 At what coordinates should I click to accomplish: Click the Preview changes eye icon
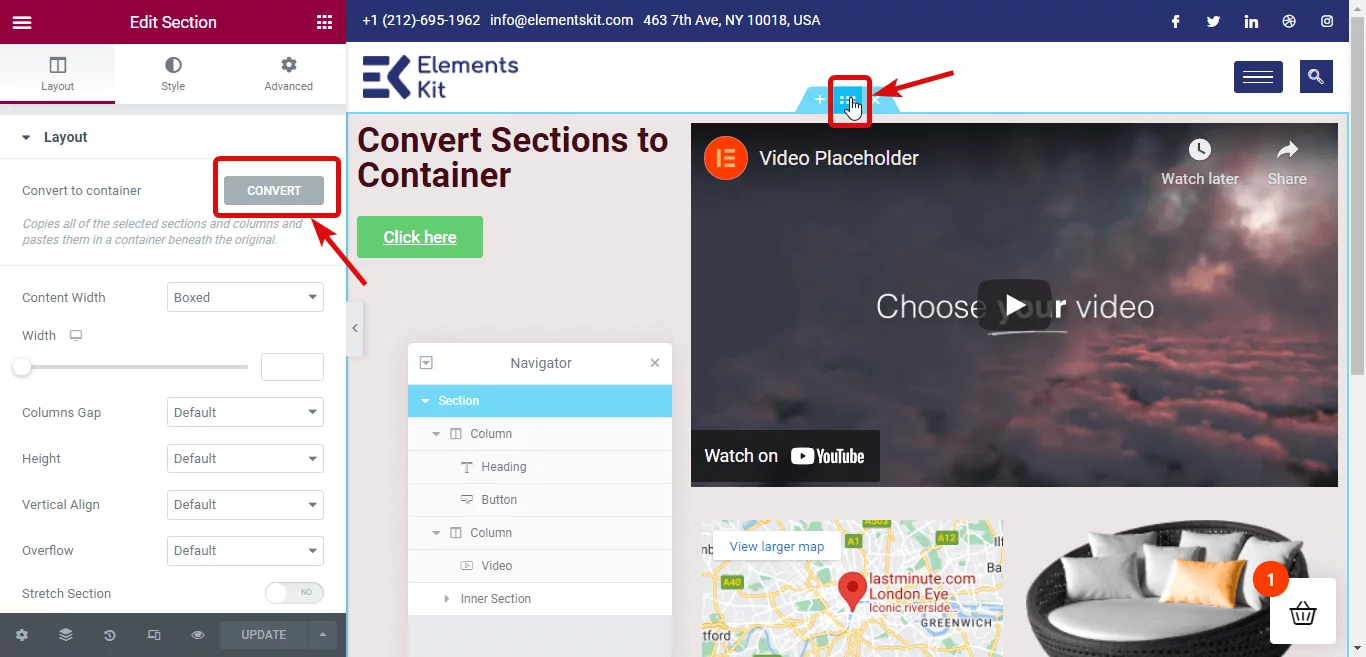pos(198,635)
